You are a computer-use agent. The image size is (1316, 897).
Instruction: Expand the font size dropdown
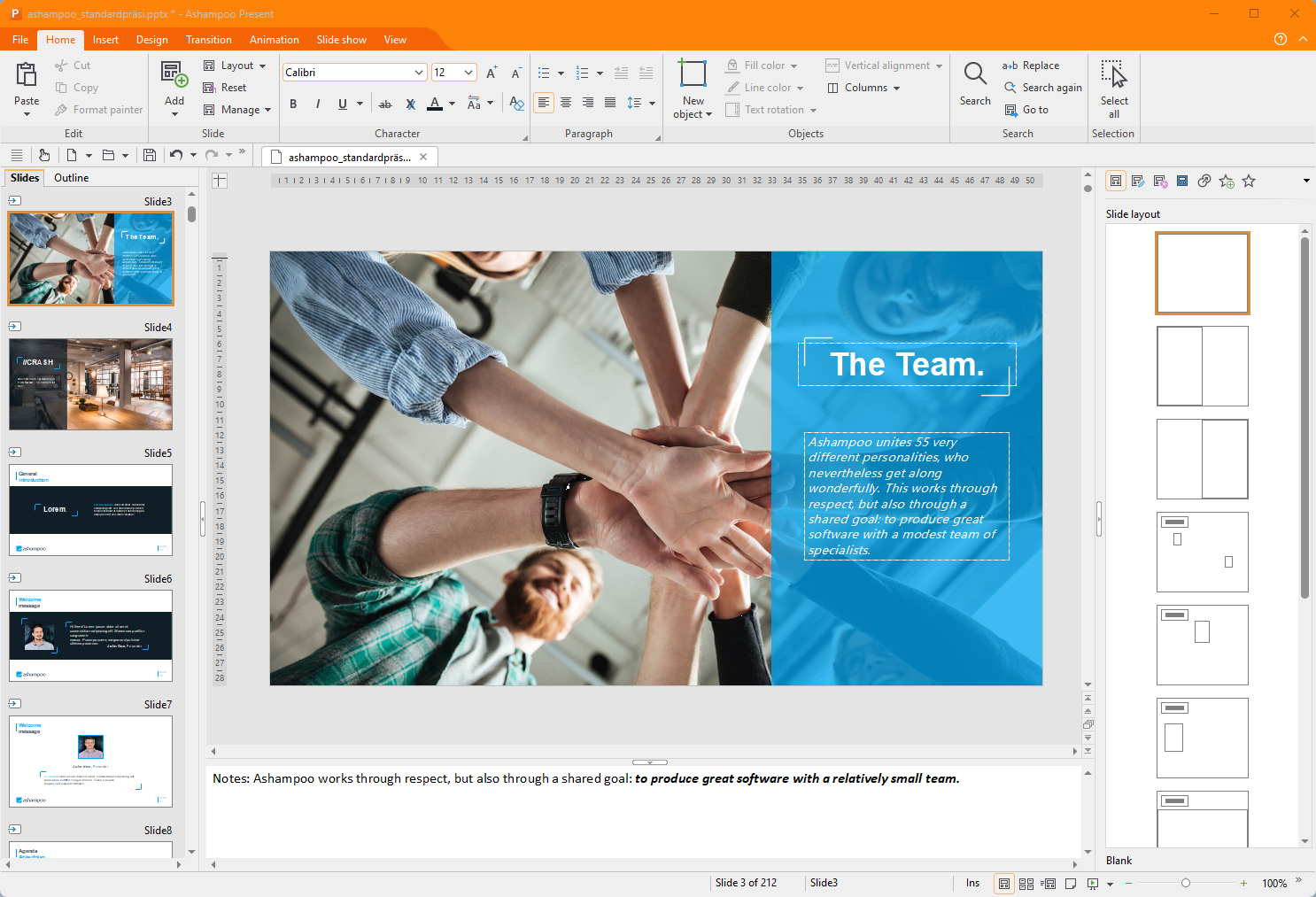(x=470, y=72)
